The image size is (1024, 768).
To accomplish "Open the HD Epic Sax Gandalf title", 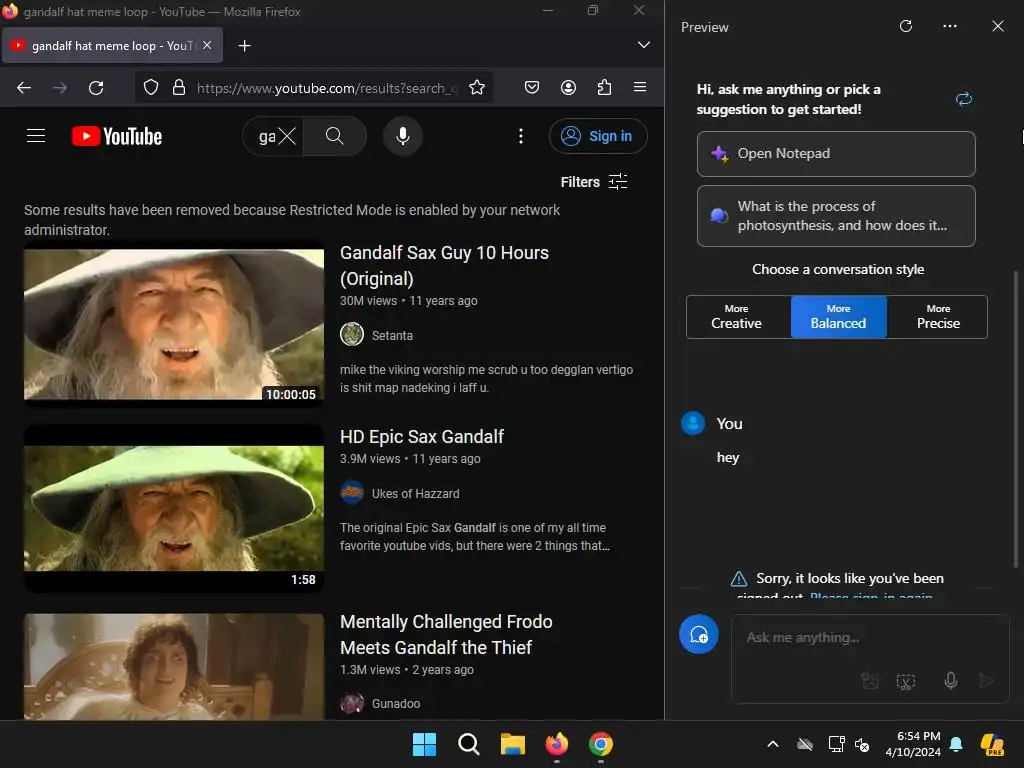I will click(422, 437).
